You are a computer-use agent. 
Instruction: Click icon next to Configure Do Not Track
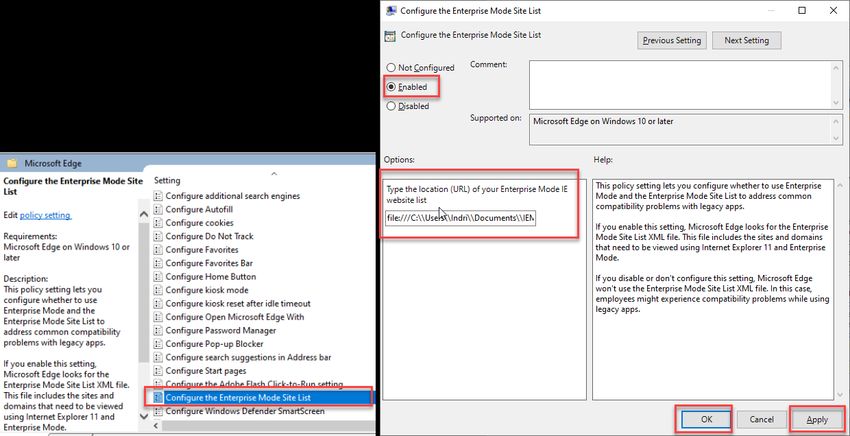[x=158, y=236]
